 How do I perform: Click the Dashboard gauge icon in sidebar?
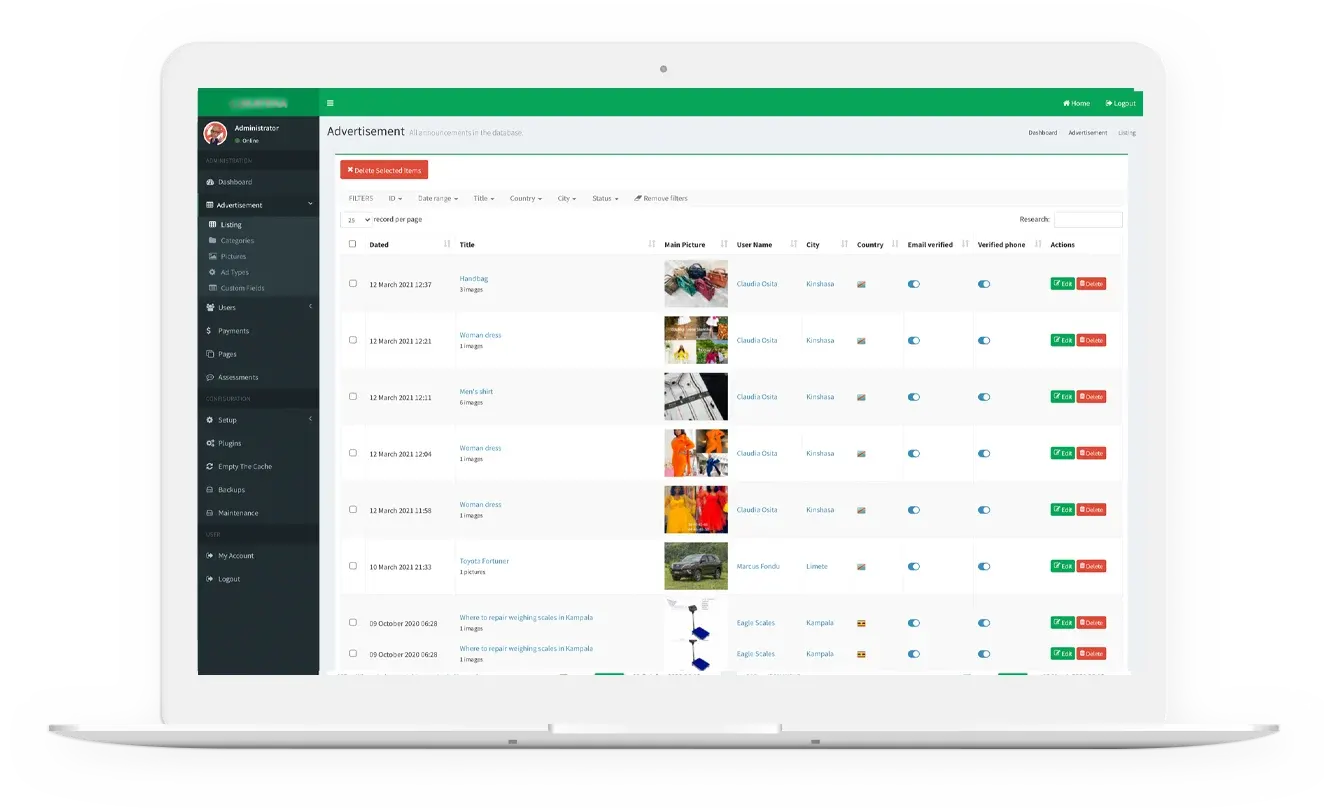pyautogui.click(x=210, y=182)
